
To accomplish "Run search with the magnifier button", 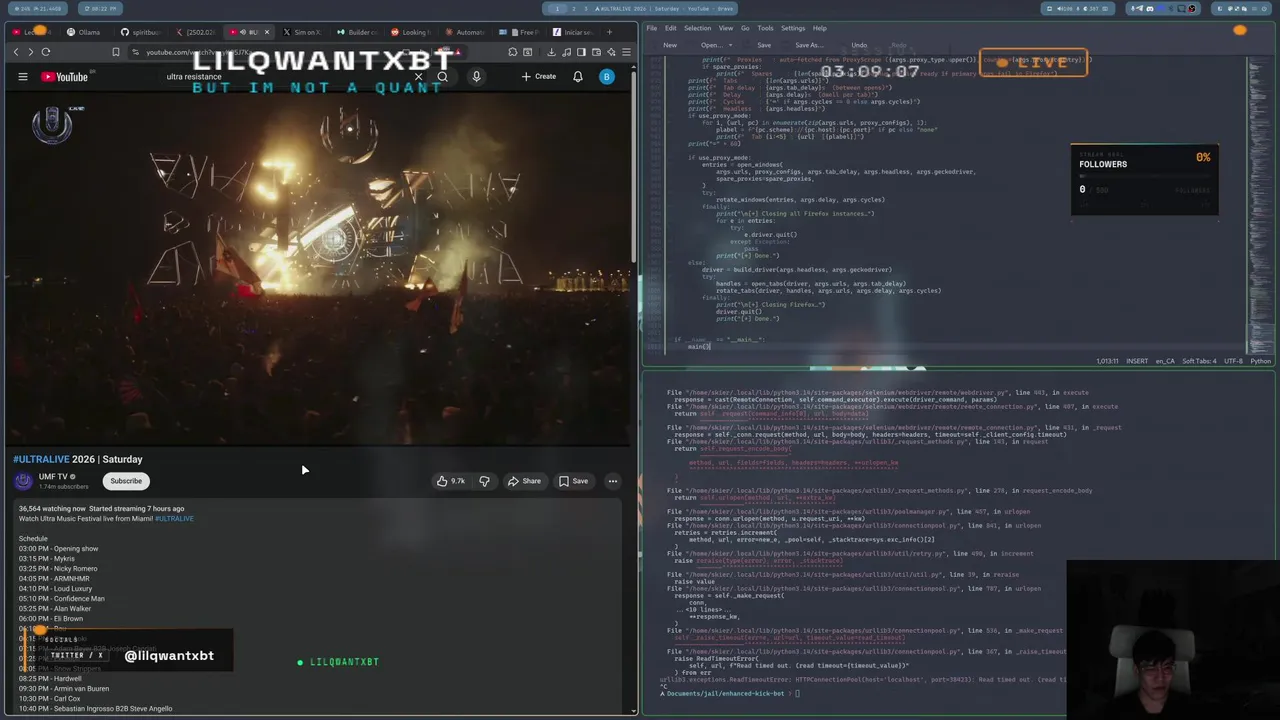I will [442, 77].
